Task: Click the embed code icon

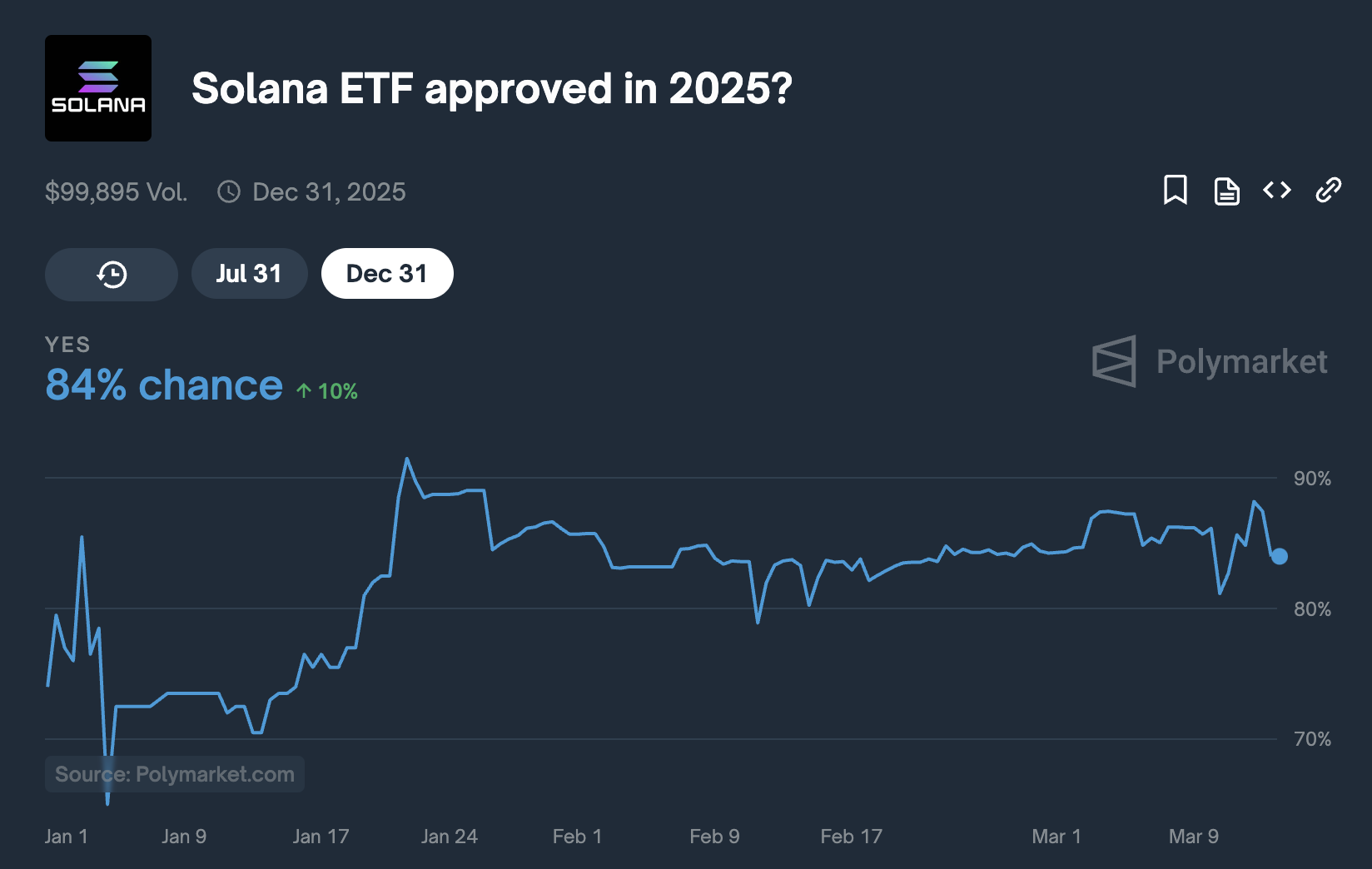Action: pyautogui.click(x=1277, y=191)
